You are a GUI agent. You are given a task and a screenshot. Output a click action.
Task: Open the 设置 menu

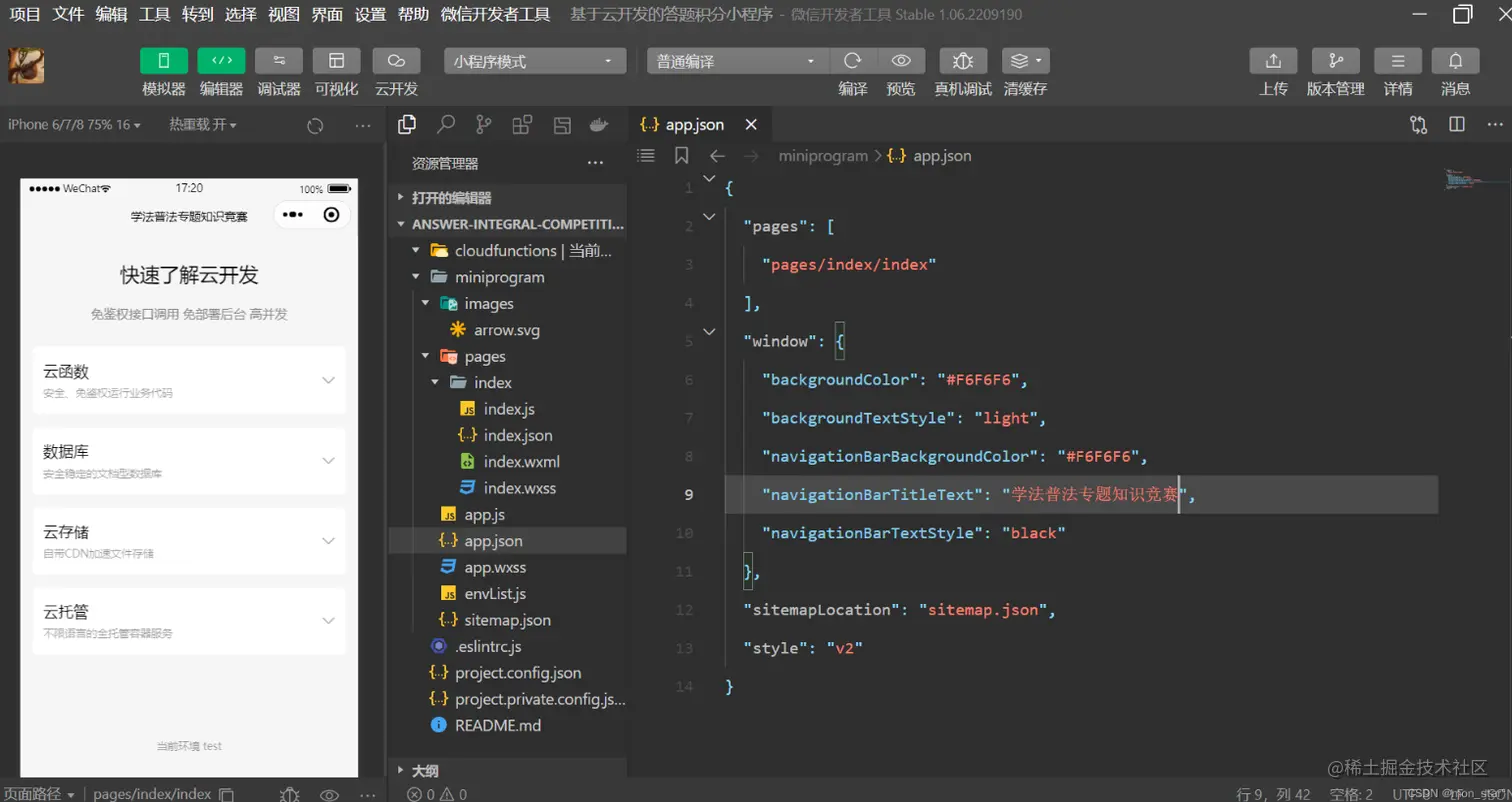coord(370,14)
